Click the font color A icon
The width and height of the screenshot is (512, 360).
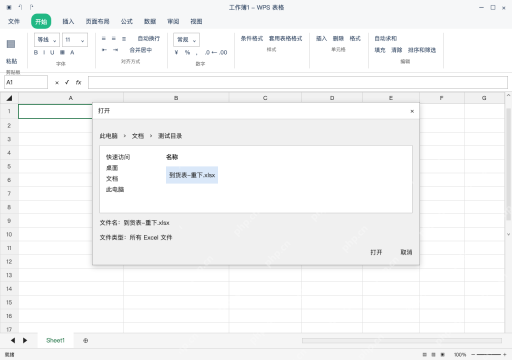point(72,52)
